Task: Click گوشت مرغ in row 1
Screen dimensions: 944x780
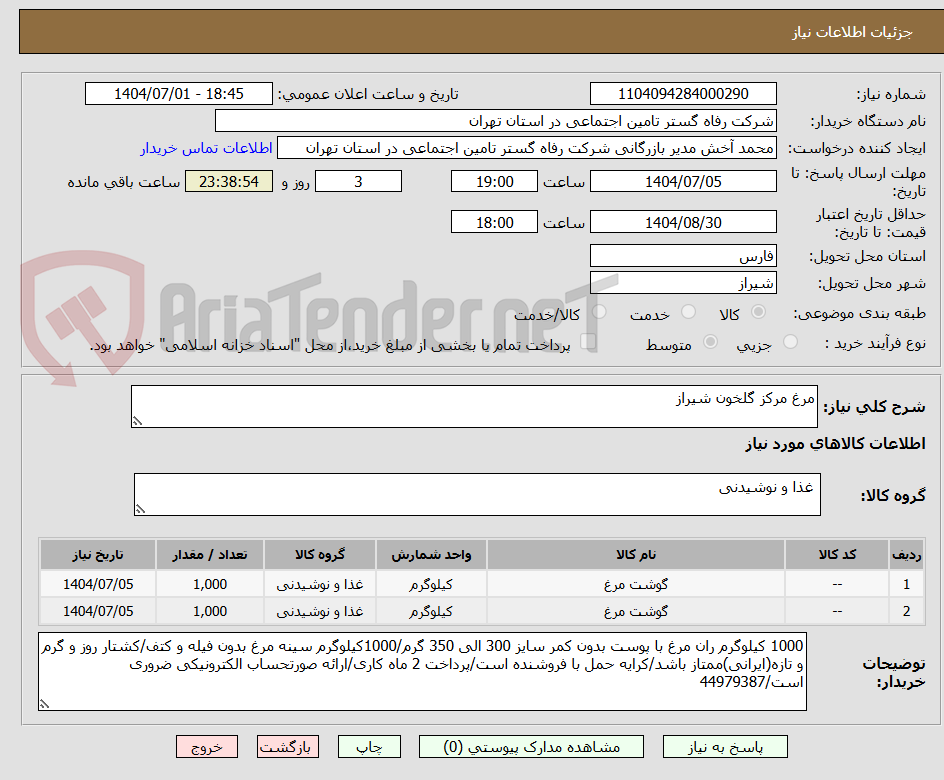Action: [x=636, y=584]
